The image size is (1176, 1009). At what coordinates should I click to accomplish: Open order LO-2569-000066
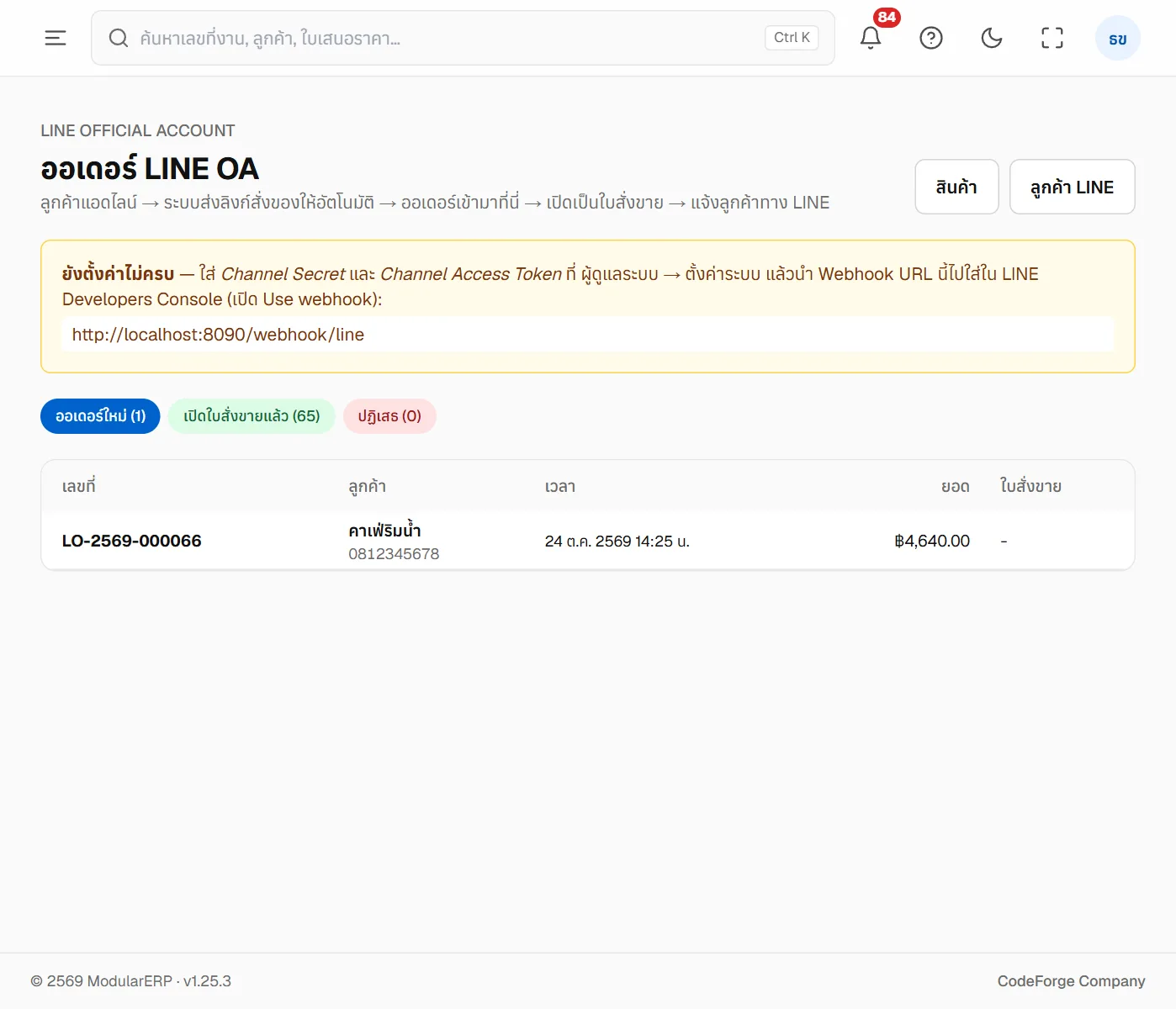131,541
